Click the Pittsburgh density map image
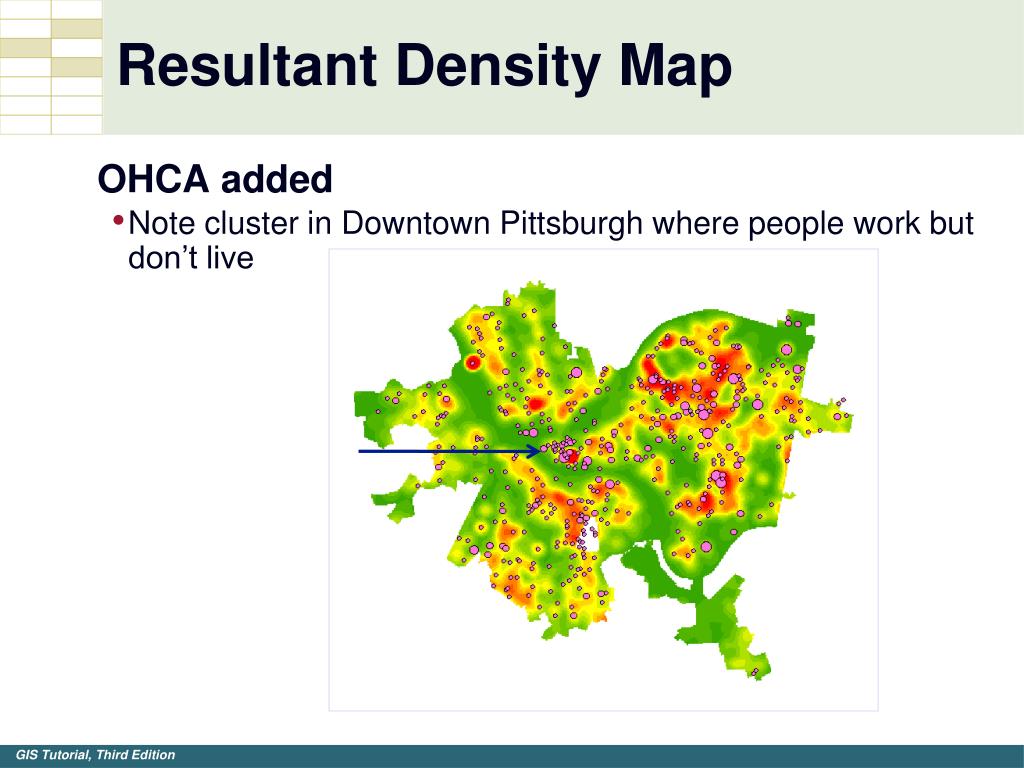Viewport: 1024px width, 768px height. [x=603, y=480]
